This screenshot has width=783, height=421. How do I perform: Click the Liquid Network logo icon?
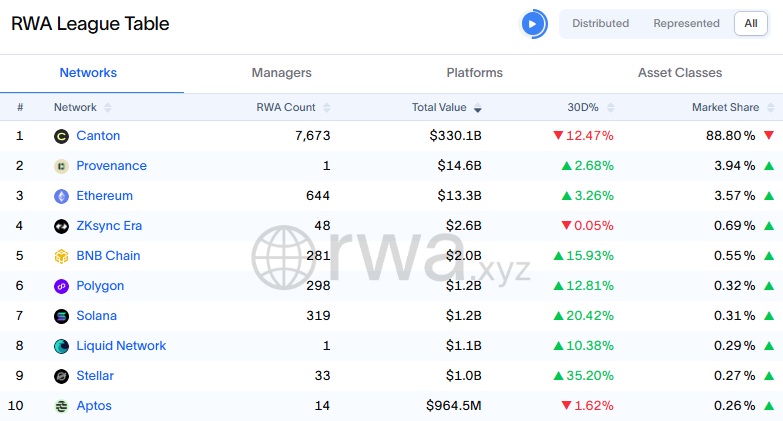coord(61,346)
